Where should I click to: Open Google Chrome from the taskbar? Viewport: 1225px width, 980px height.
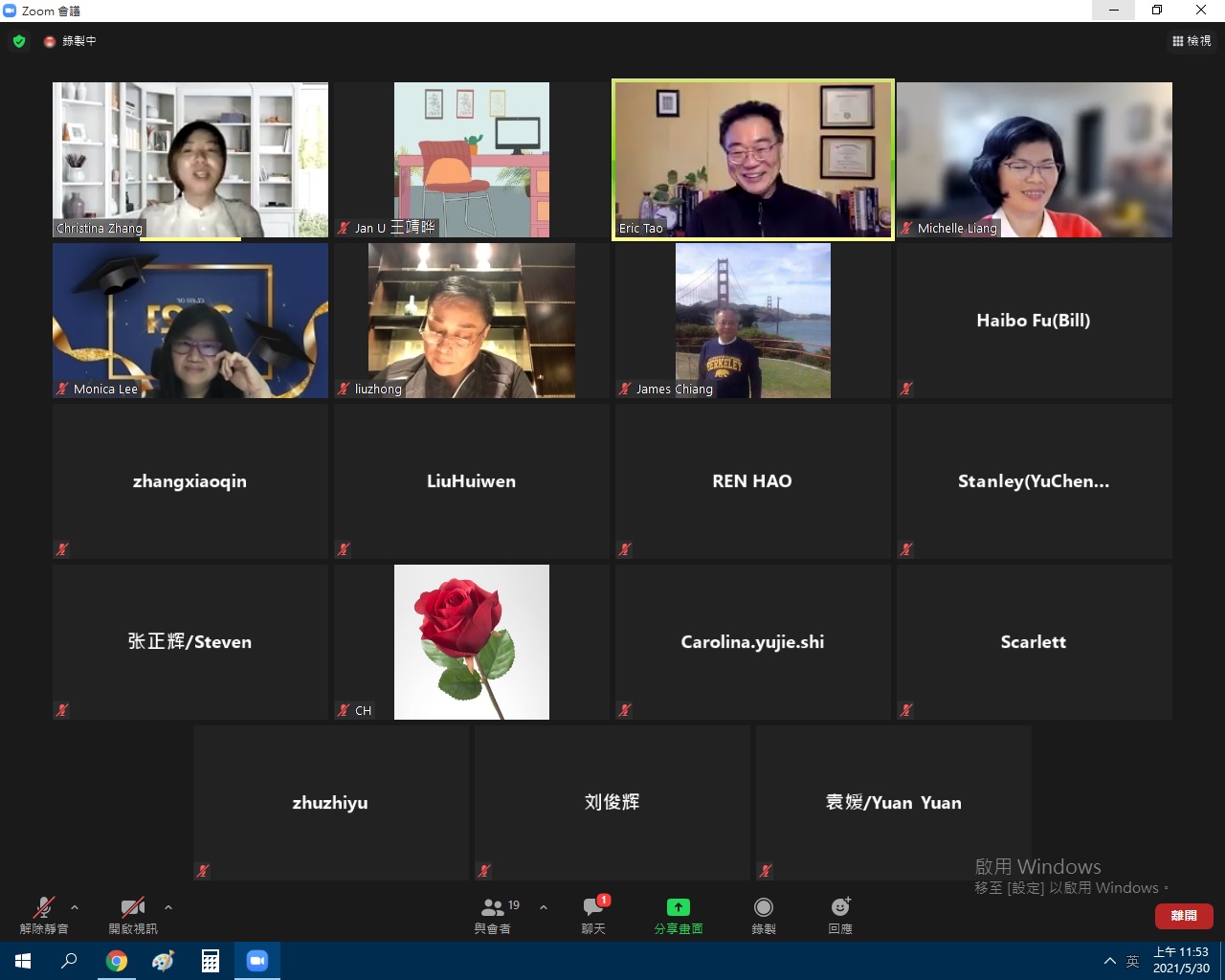(x=117, y=961)
